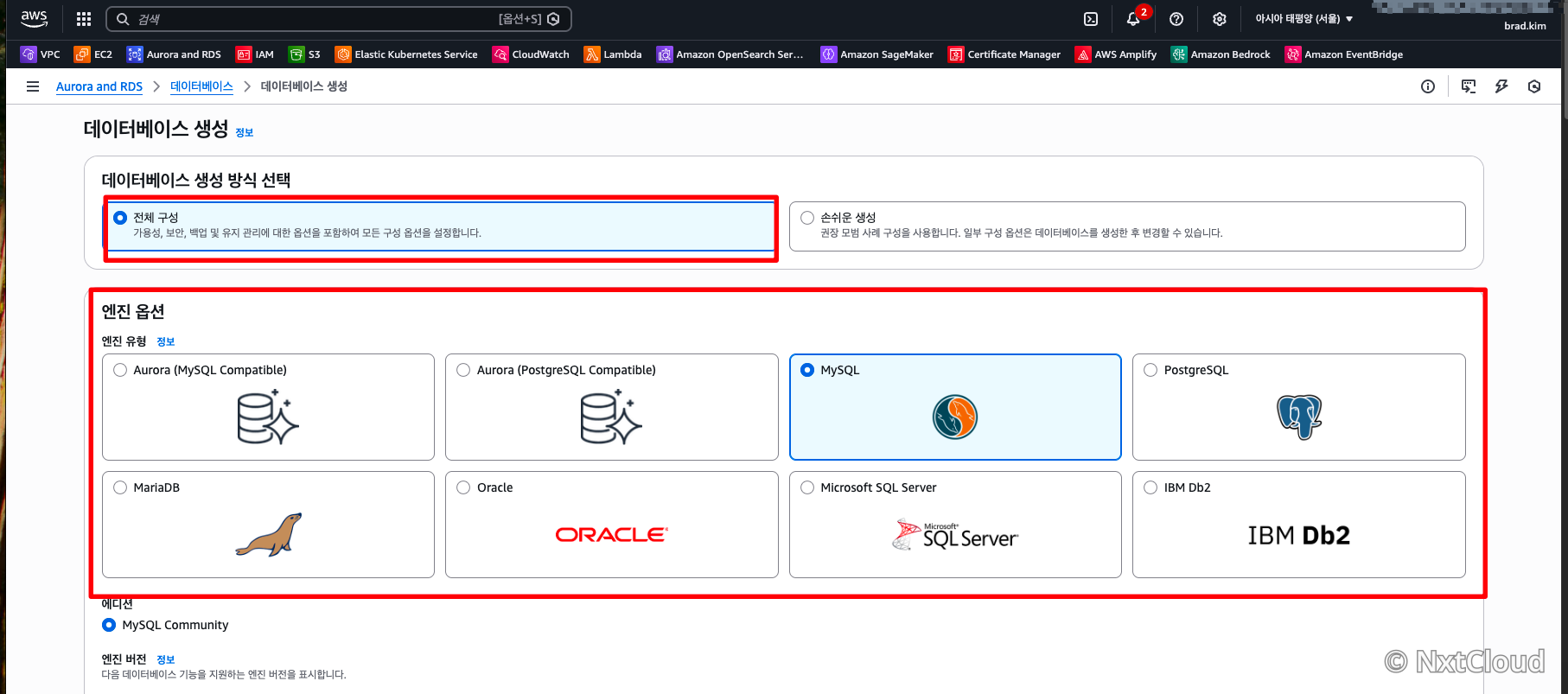Select the 전체 구성 creation method
The height and width of the screenshot is (694, 1568).
pyautogui.click(x=439, y=226)
